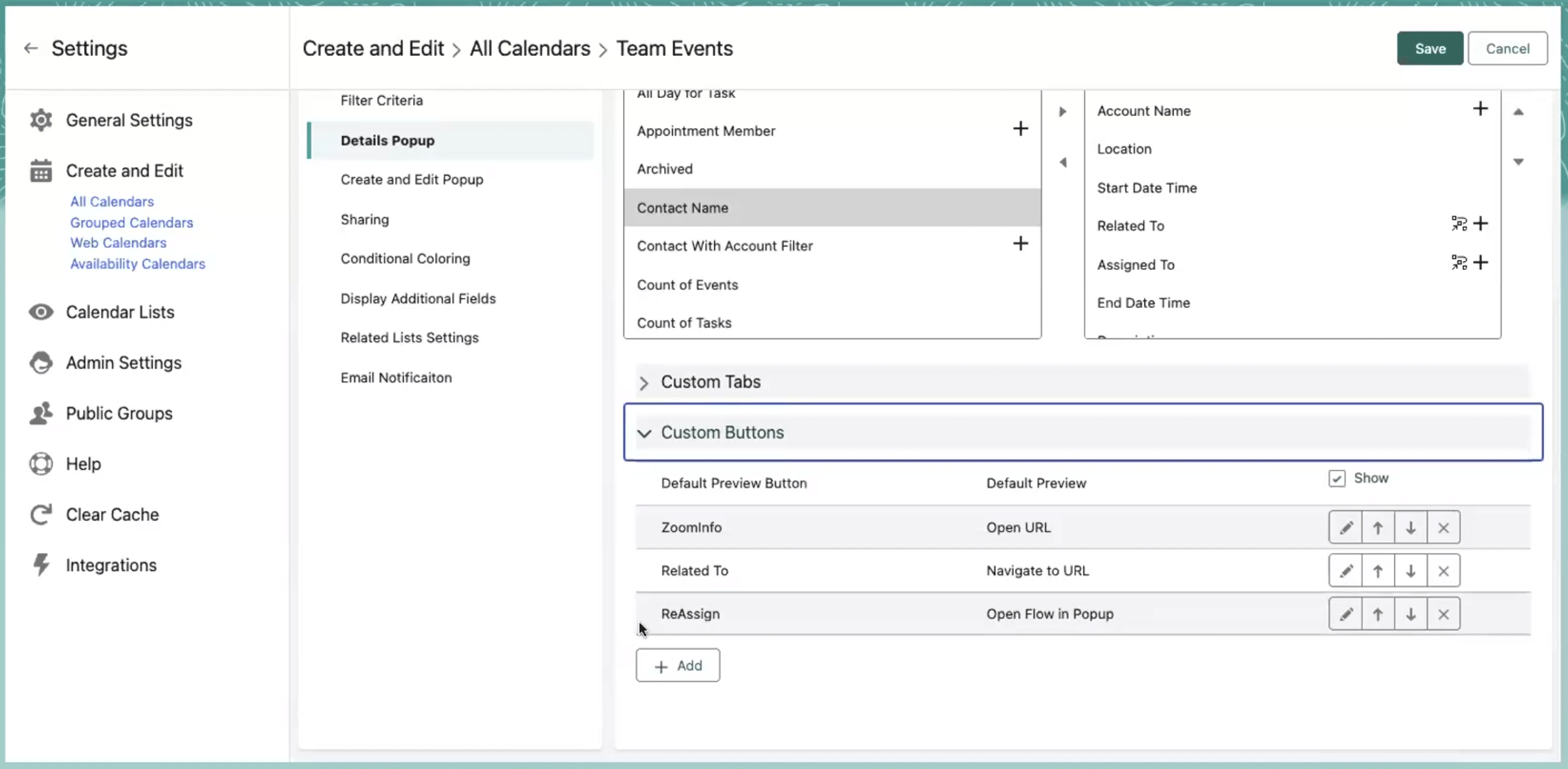Click the Cancel button
The width and height of the screenshot is (1568, 769).
1507,48
